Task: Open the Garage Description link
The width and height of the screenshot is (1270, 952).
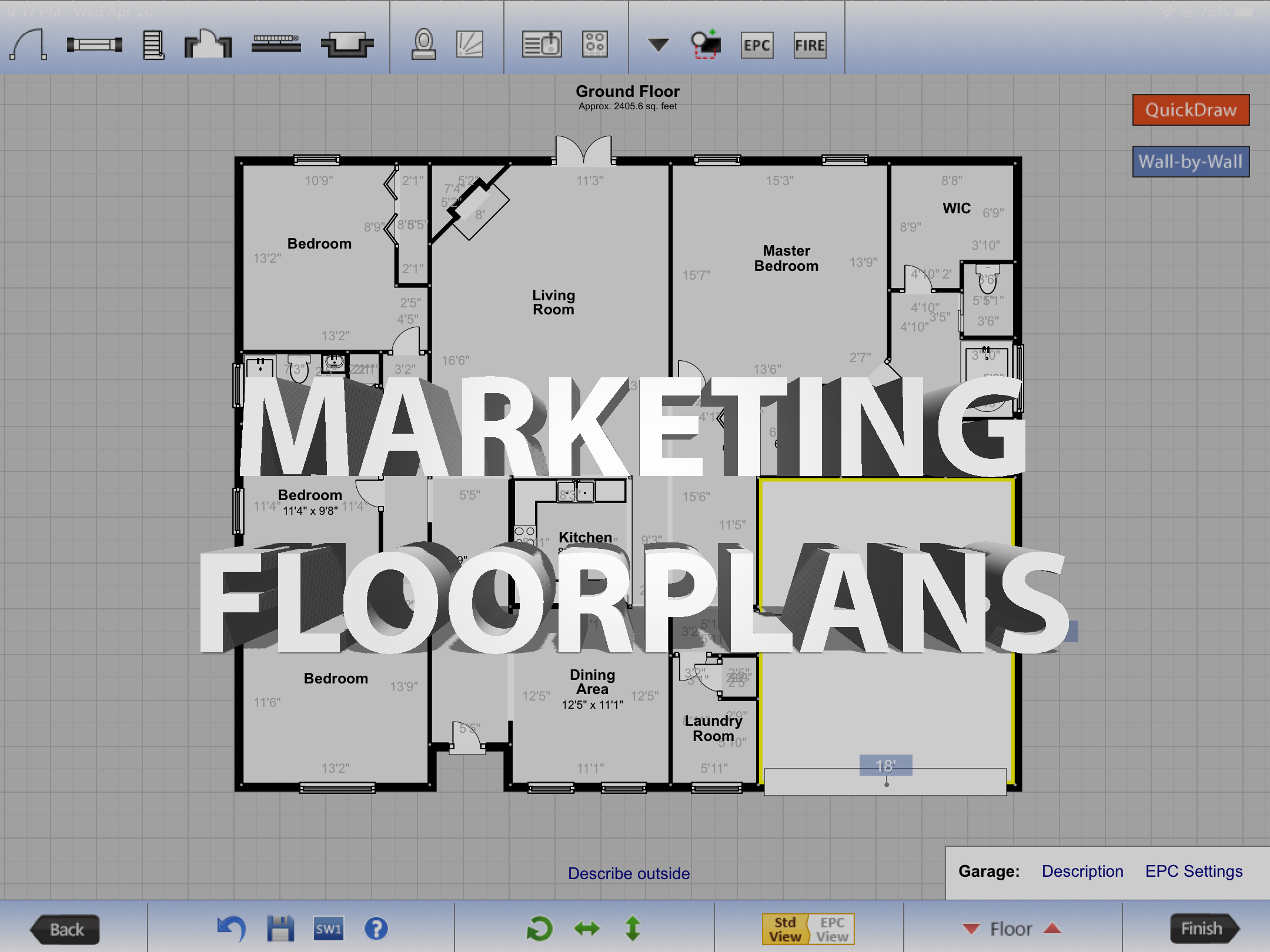Action: [1082, 871]
